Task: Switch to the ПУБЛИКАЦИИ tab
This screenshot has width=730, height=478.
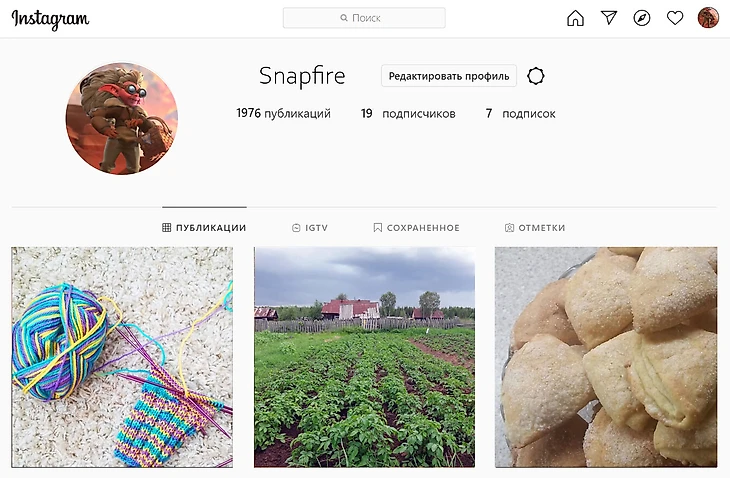Action: click(x=204, y=228)
